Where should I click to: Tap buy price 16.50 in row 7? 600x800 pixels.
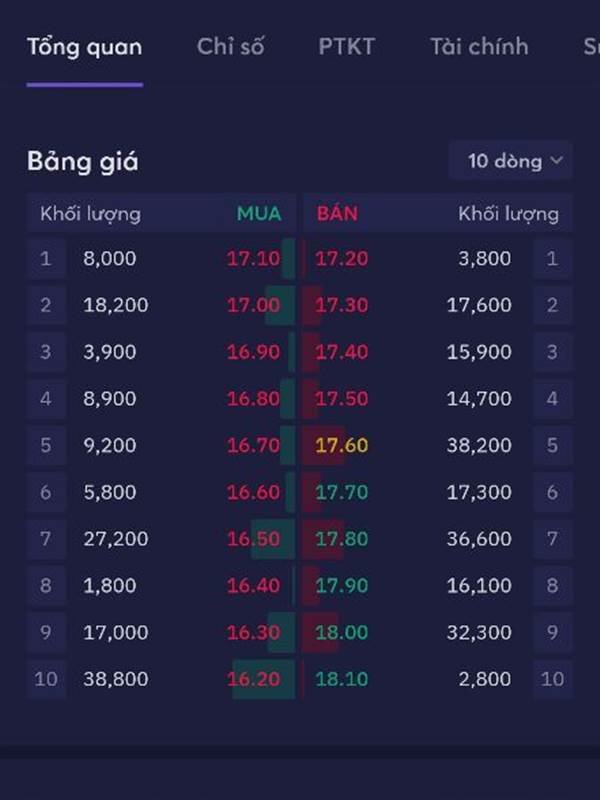tap(254, 539)
